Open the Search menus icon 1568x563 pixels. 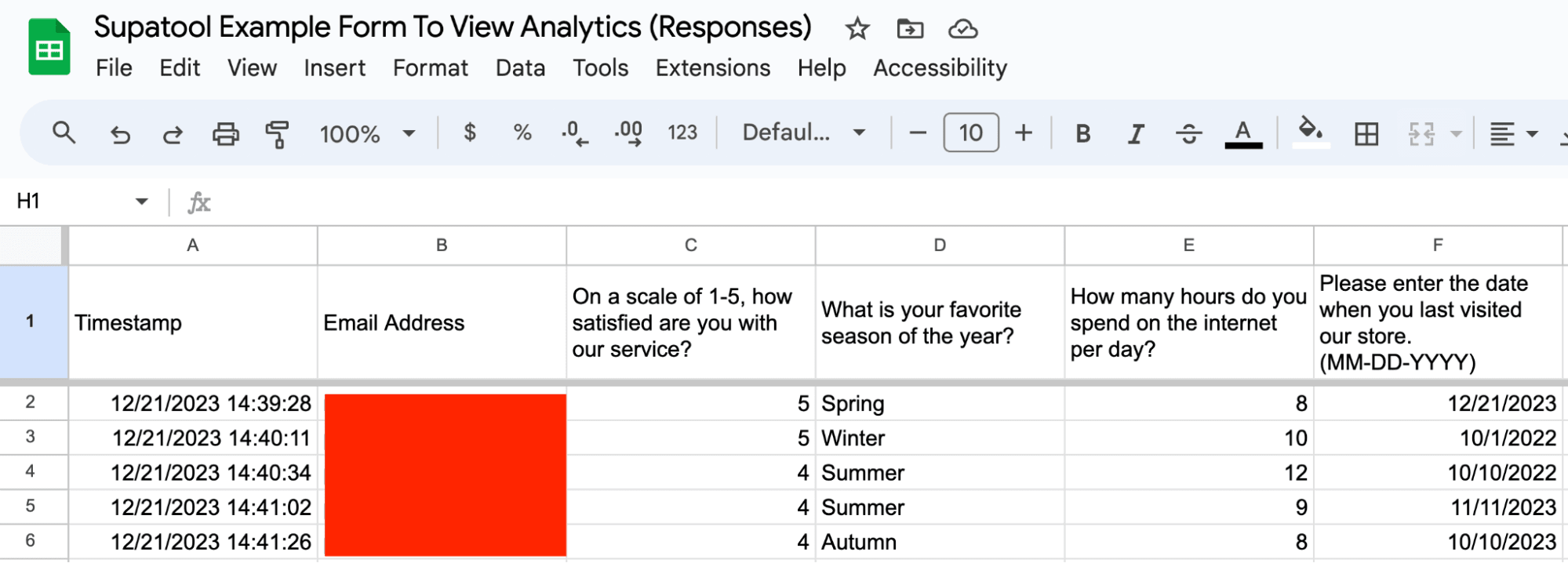pyautogui.click(x=64, y=133)
